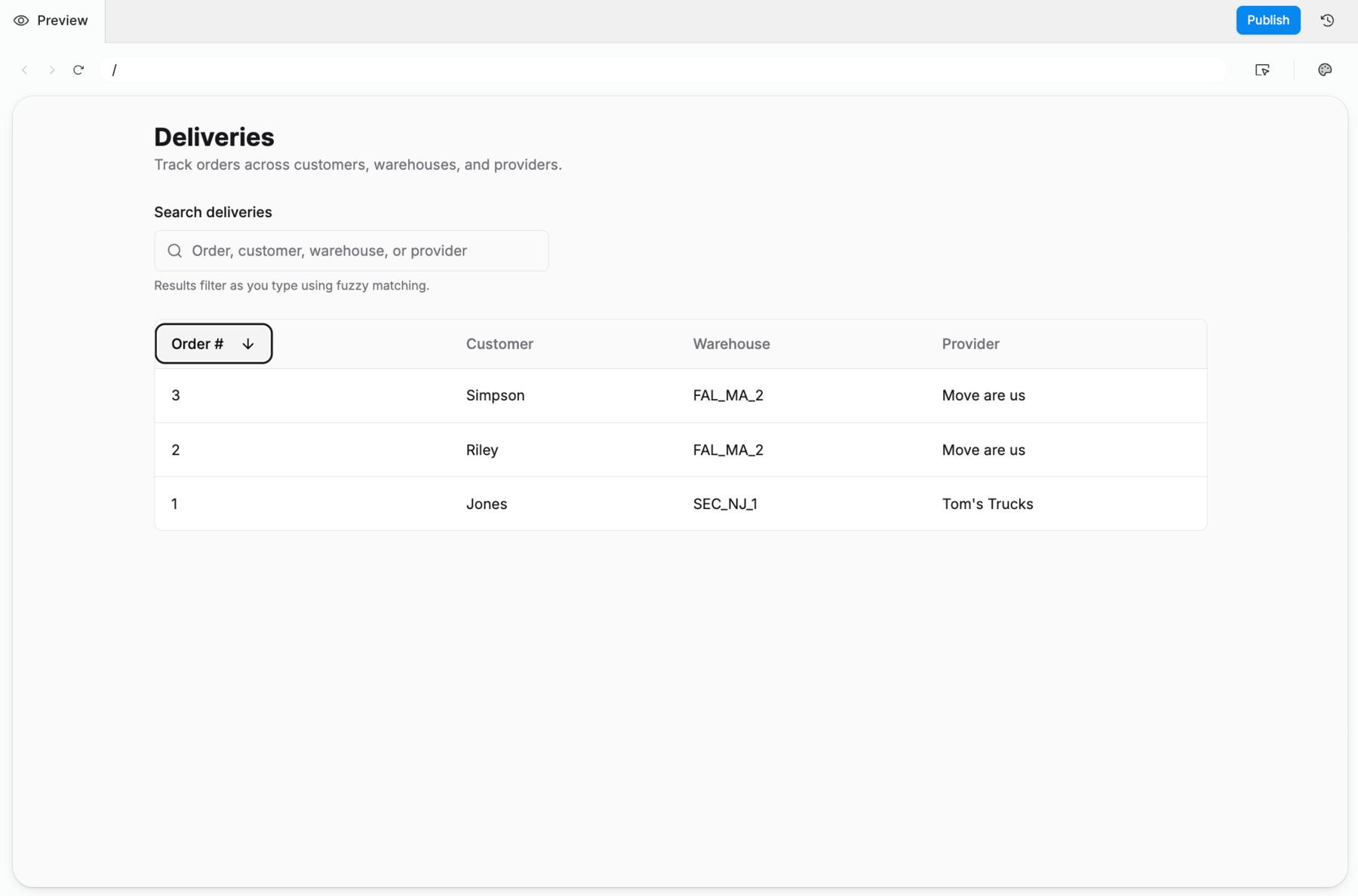Click the Warehouse column header

tap(731, 344)
